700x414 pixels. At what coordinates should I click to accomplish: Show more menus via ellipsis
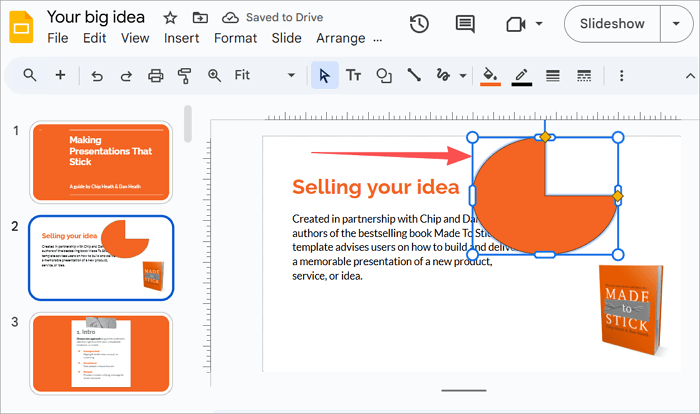coord(378,40)
